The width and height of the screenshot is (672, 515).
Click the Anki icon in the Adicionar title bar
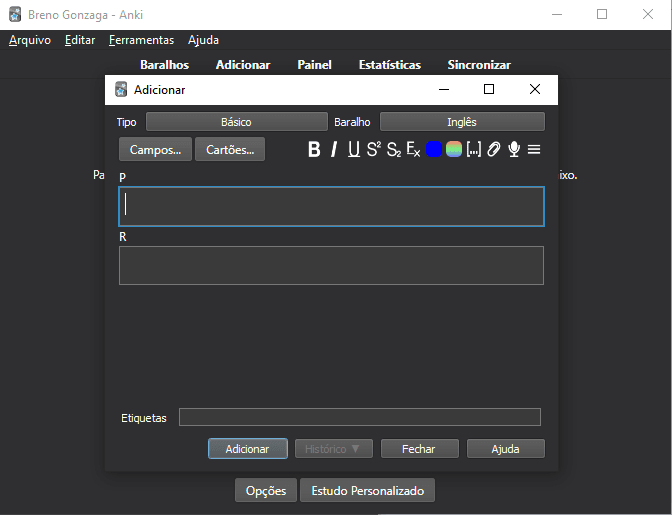pyautogui.click(x=121, y=90)
